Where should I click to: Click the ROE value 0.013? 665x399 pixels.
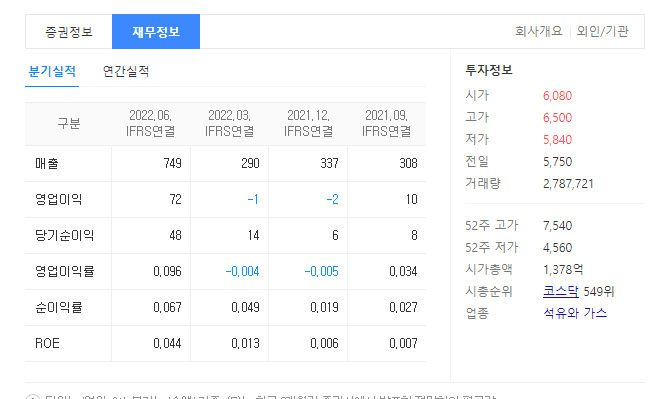(x=246, y=343)
